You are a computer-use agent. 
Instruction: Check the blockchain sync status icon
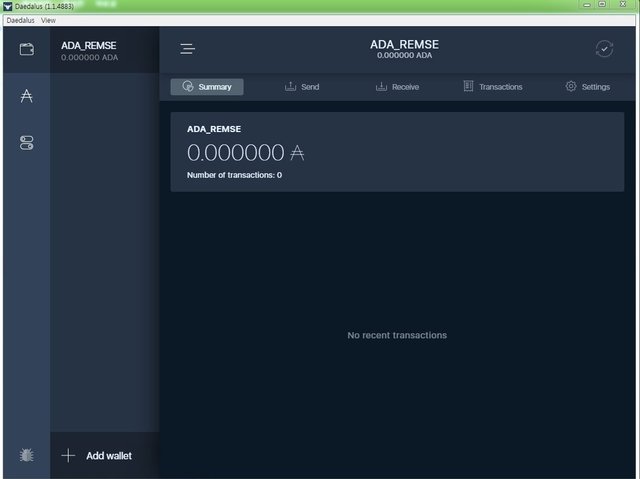(x=604, y=49)
